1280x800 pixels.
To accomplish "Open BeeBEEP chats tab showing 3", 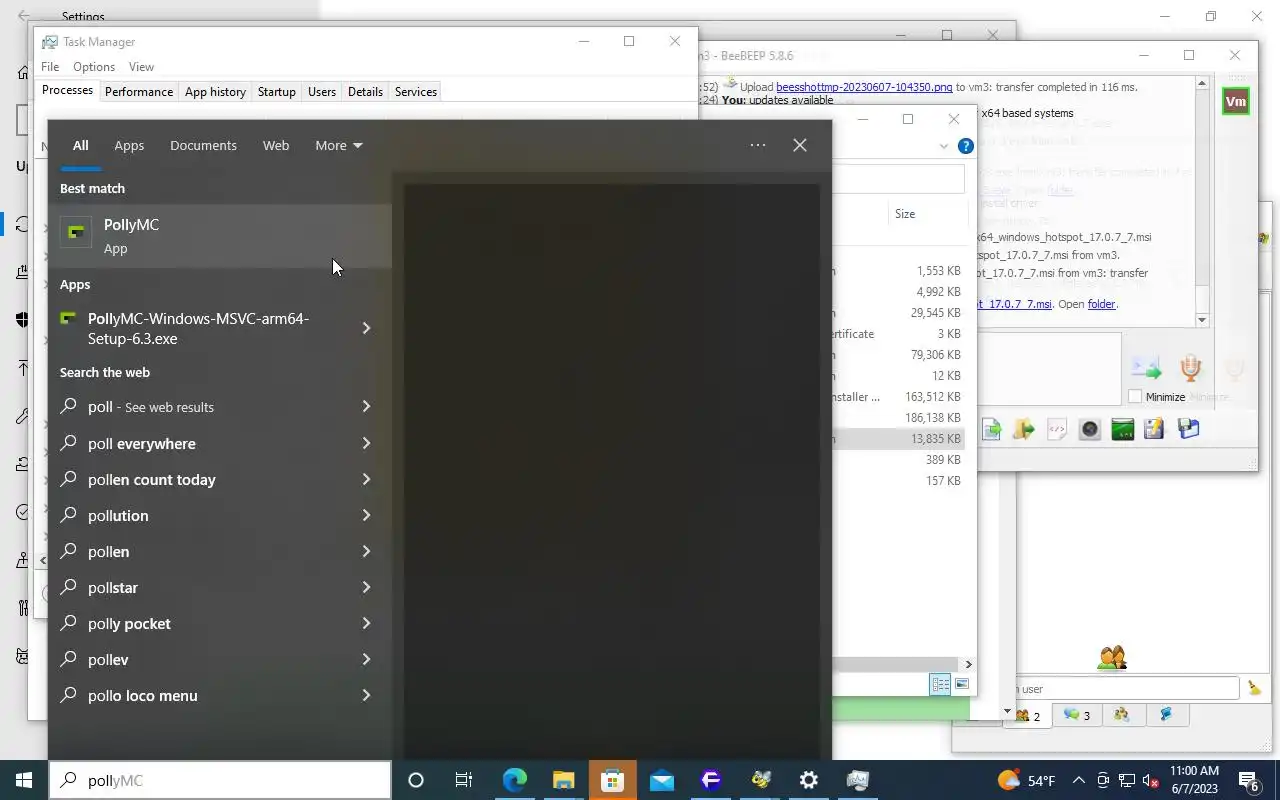I will 1077,715.
